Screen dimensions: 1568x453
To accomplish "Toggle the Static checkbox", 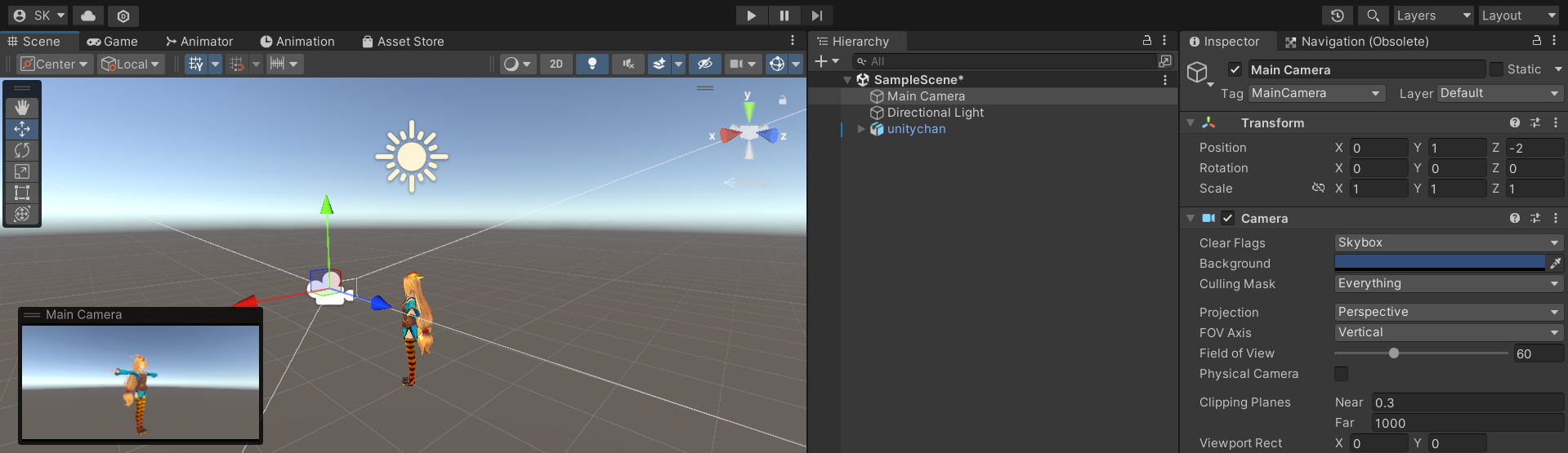I will [1496, 69].
